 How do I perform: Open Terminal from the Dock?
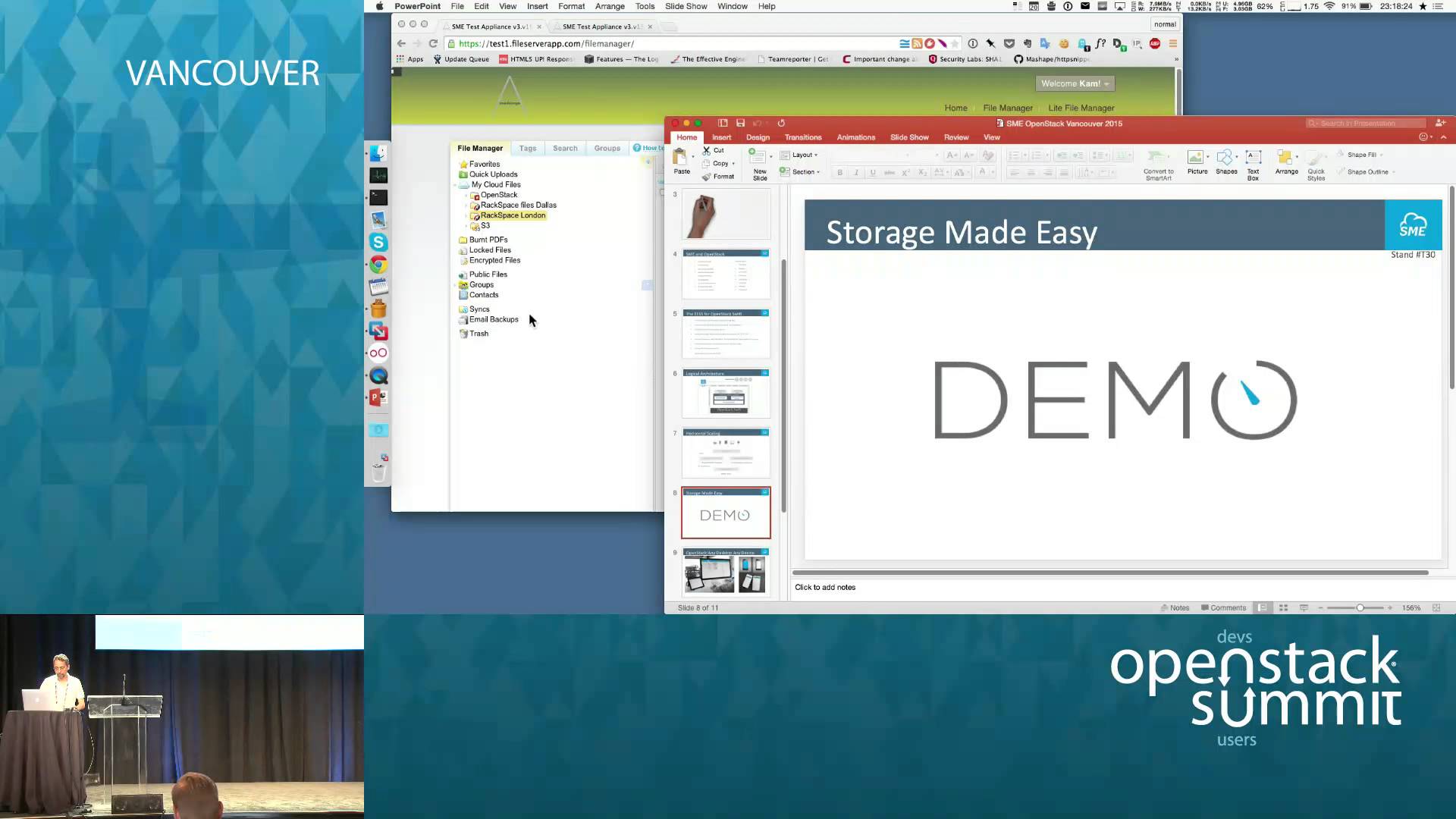(x=378, y=197)
